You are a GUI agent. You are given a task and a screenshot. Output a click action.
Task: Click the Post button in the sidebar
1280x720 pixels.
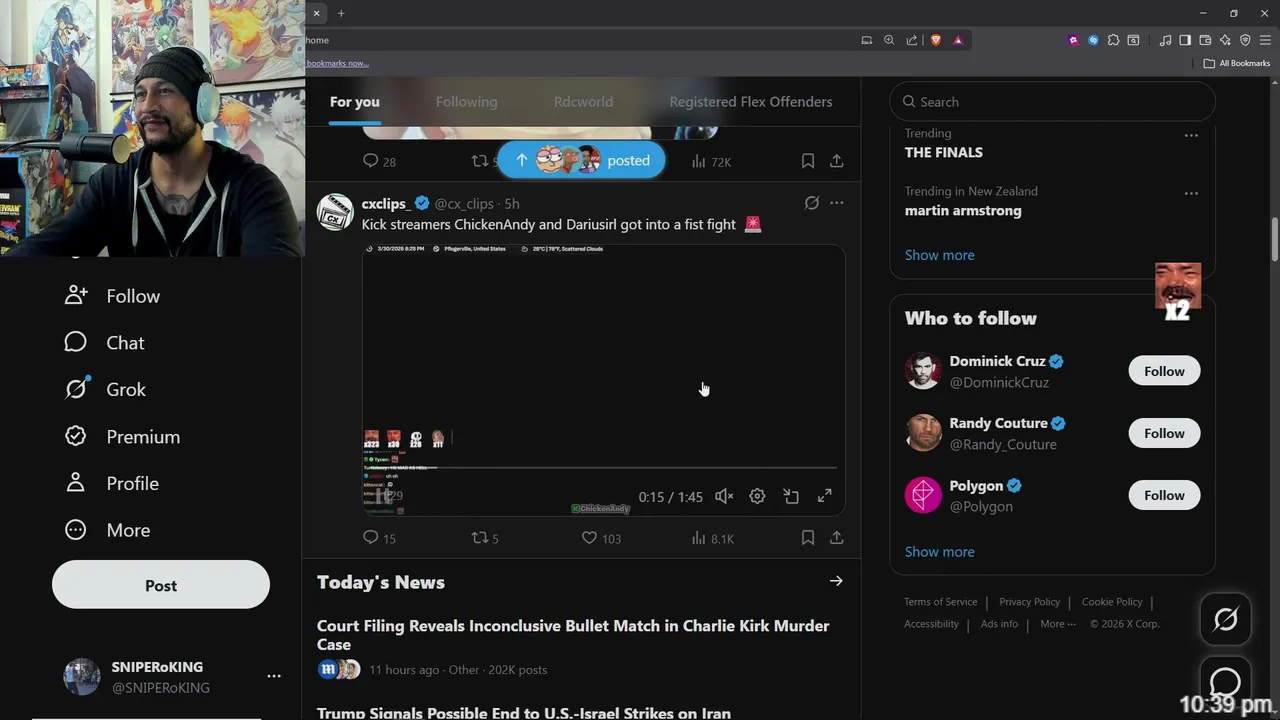coord(161,585)
